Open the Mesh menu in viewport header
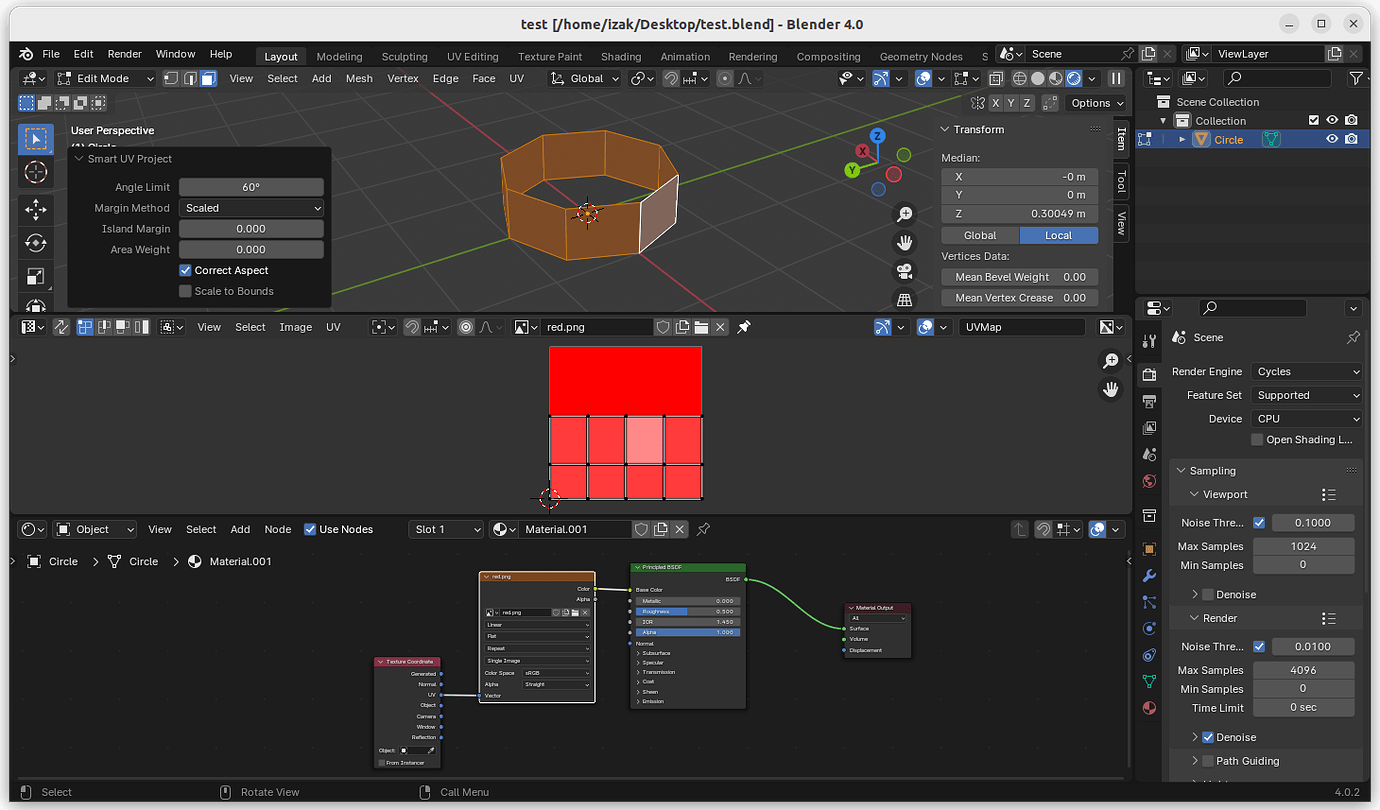 359,79
